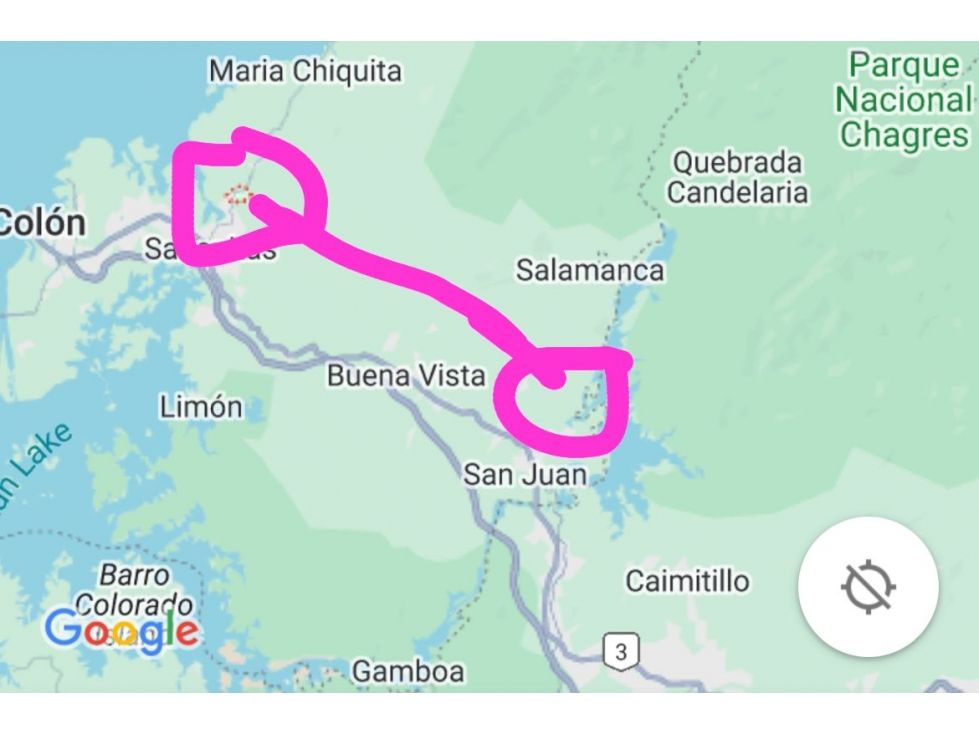979x734 pixels.
Task: Click the red dotted circle marker
Action: click(x=239, y=195)
